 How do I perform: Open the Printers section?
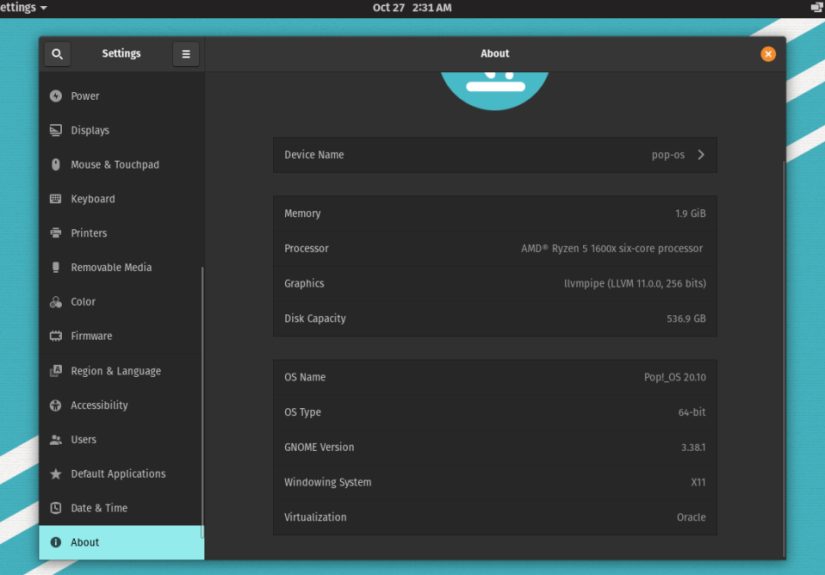pos(122,233)
